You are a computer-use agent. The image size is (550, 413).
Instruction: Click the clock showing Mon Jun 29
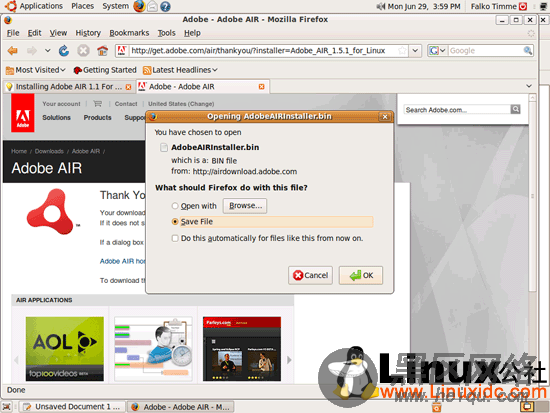click(424, 6)
